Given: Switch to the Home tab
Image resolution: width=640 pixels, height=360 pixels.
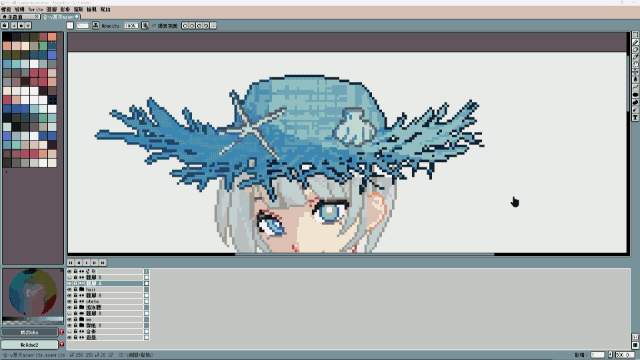Looking at the screenshot, I should (20, 17).
